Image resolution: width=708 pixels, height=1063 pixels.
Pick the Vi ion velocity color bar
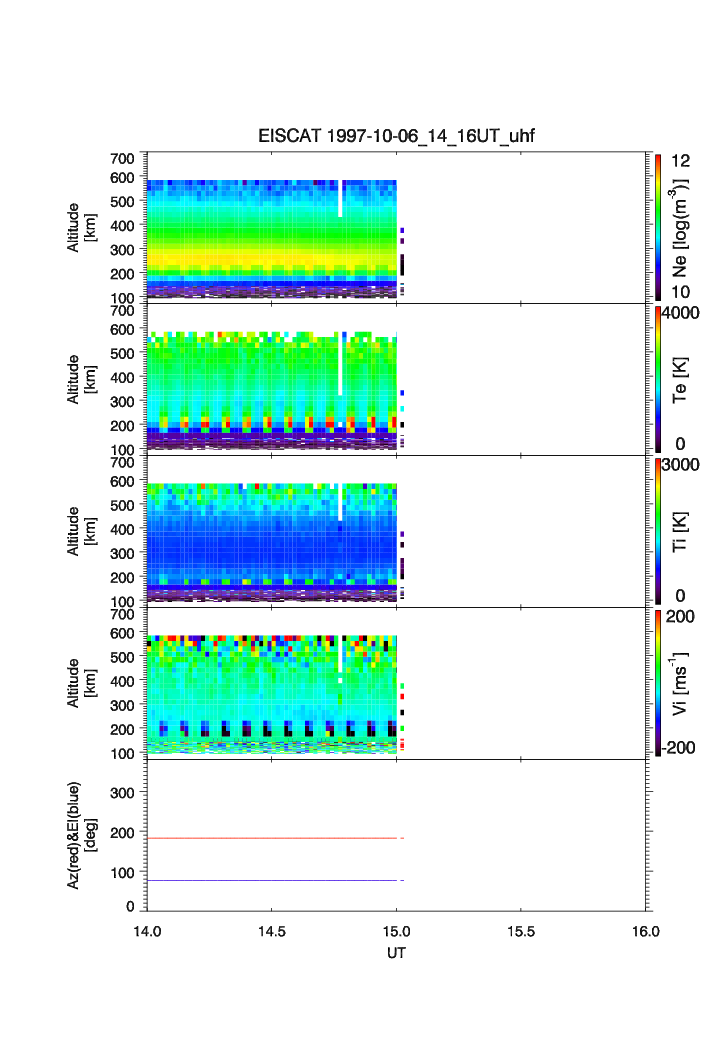658,683
